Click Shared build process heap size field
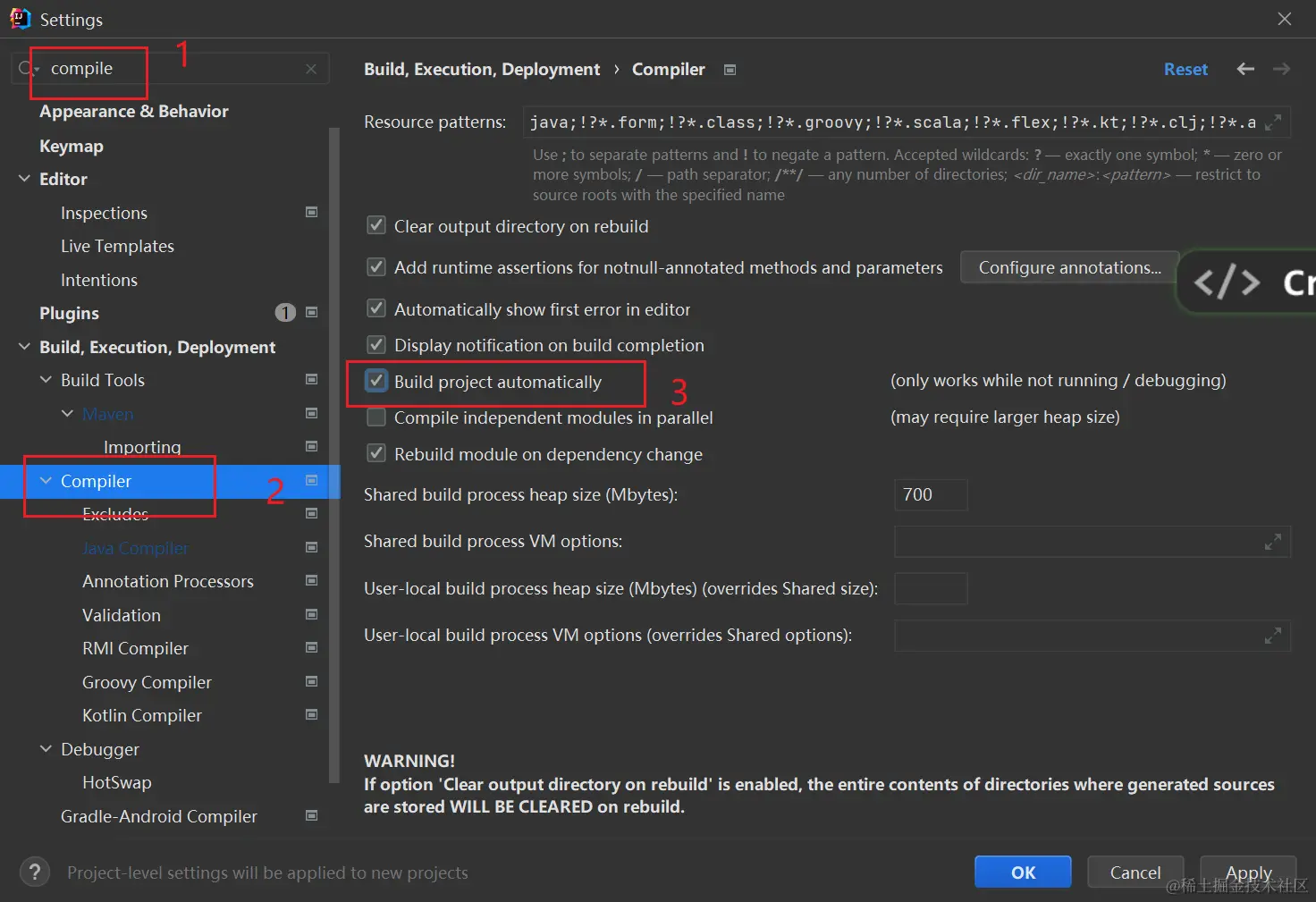Screen dimensions: 1316x902 (931, 494)
